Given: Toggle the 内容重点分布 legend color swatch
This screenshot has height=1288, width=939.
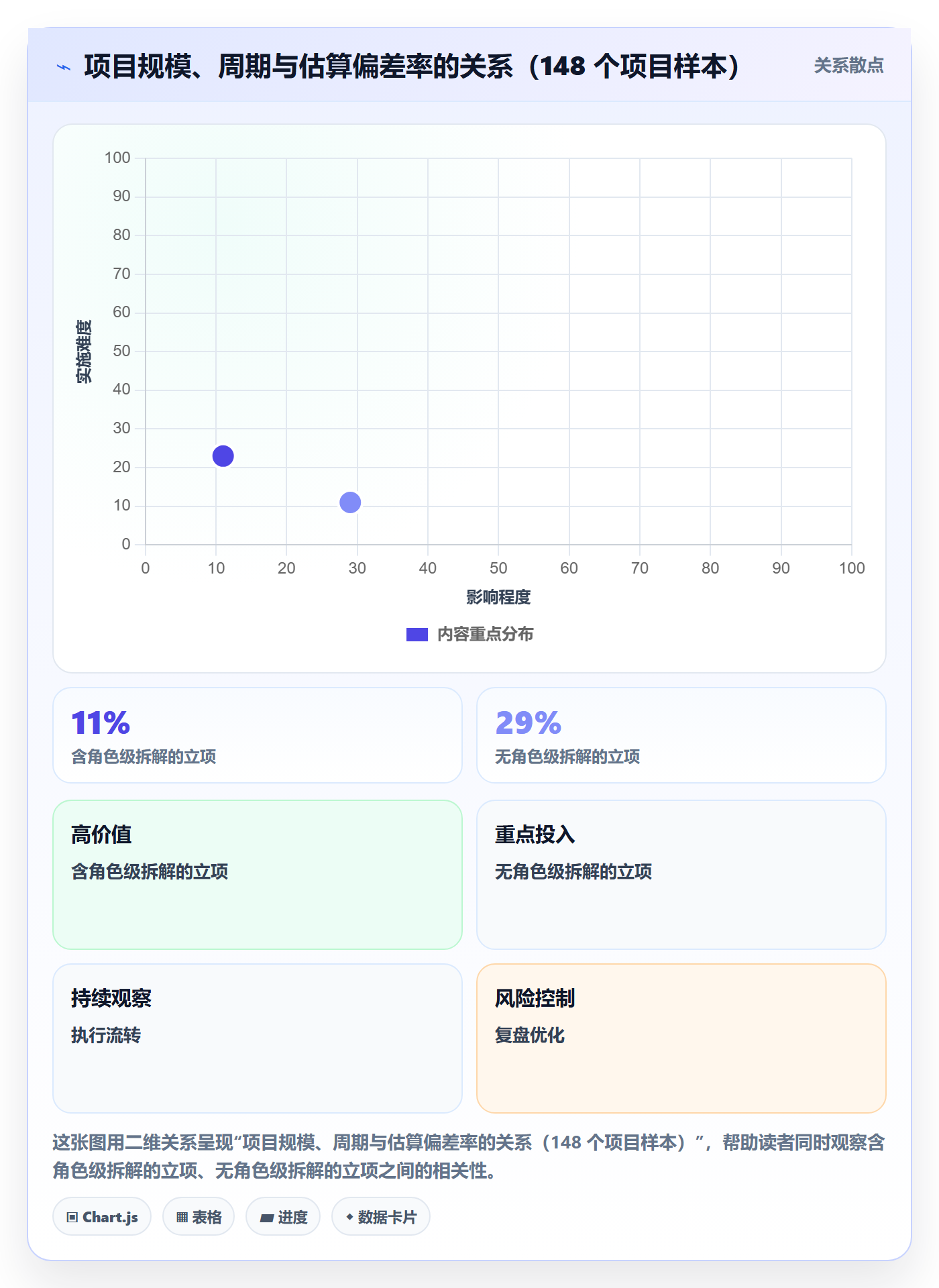Looking at the screenshot, I should [x=417, y=635].
